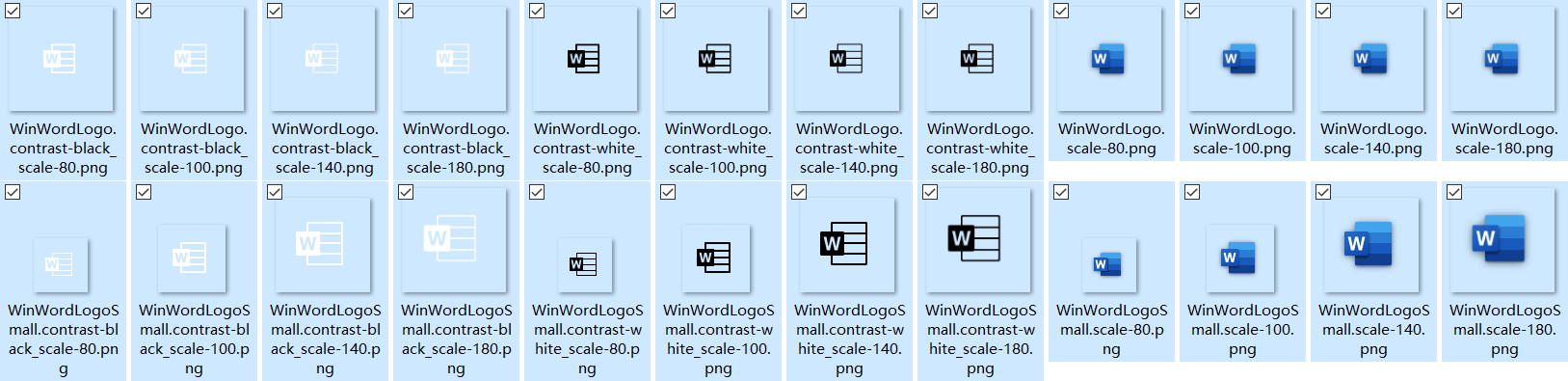Uncheck the WinWordLogoSmall.contrast-white_scale-100.png checkbox
Image resolution: width=1568 pixels, height=381 pixels.
click(x=668, y=192)
